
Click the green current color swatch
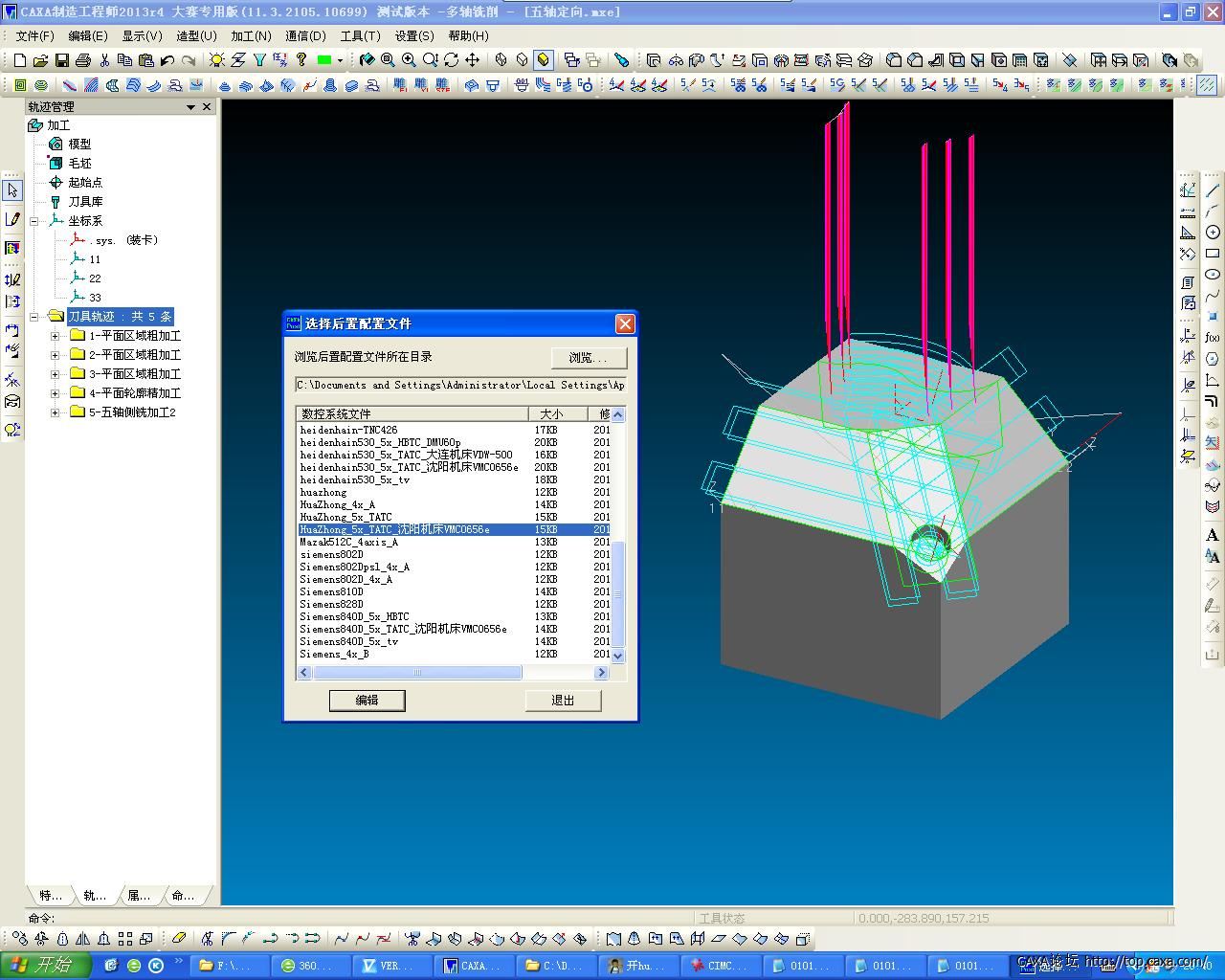point(324,60)
